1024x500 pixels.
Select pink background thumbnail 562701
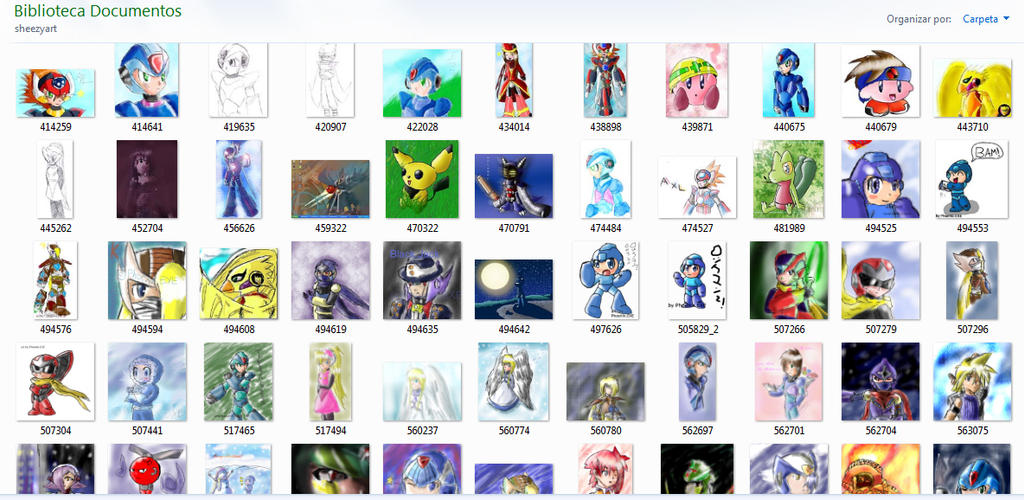point(789,382)
